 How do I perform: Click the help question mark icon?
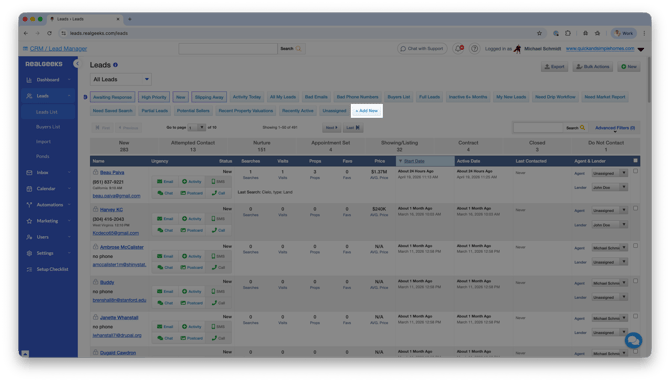474,49
